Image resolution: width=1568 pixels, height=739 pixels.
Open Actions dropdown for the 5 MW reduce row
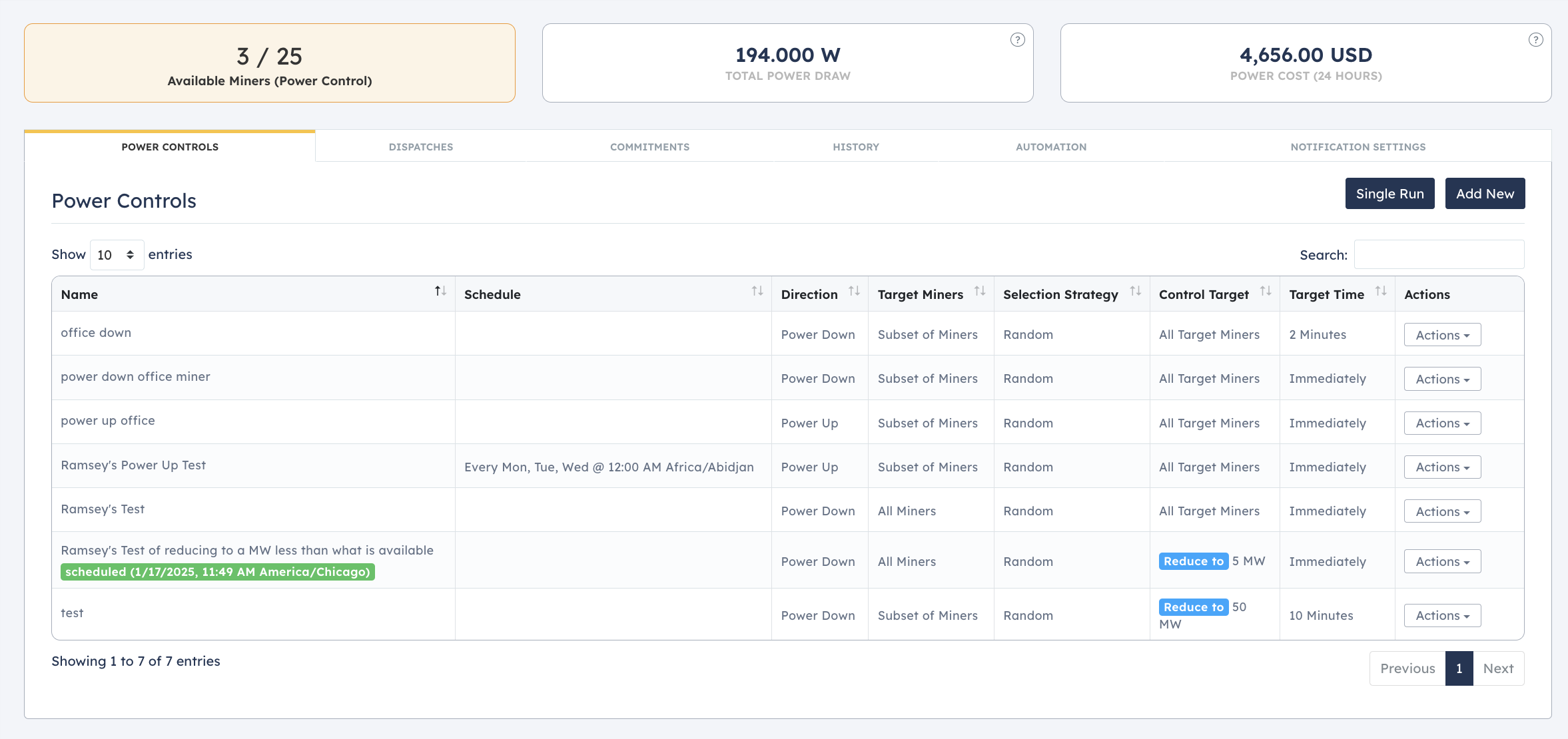(x=1442, y=561)
